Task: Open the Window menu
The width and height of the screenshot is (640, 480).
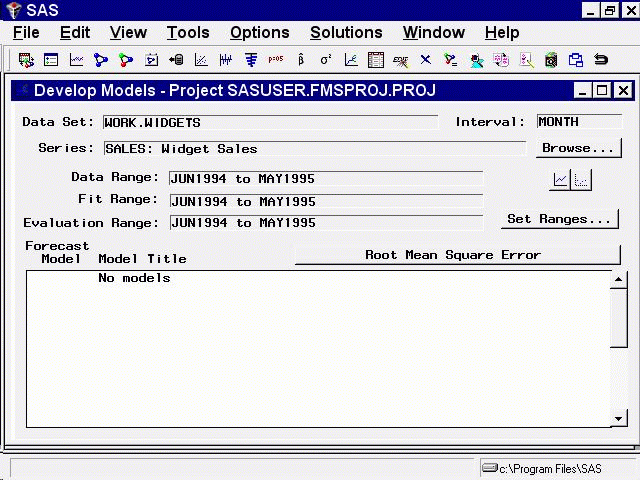Action: click(434, 32)
